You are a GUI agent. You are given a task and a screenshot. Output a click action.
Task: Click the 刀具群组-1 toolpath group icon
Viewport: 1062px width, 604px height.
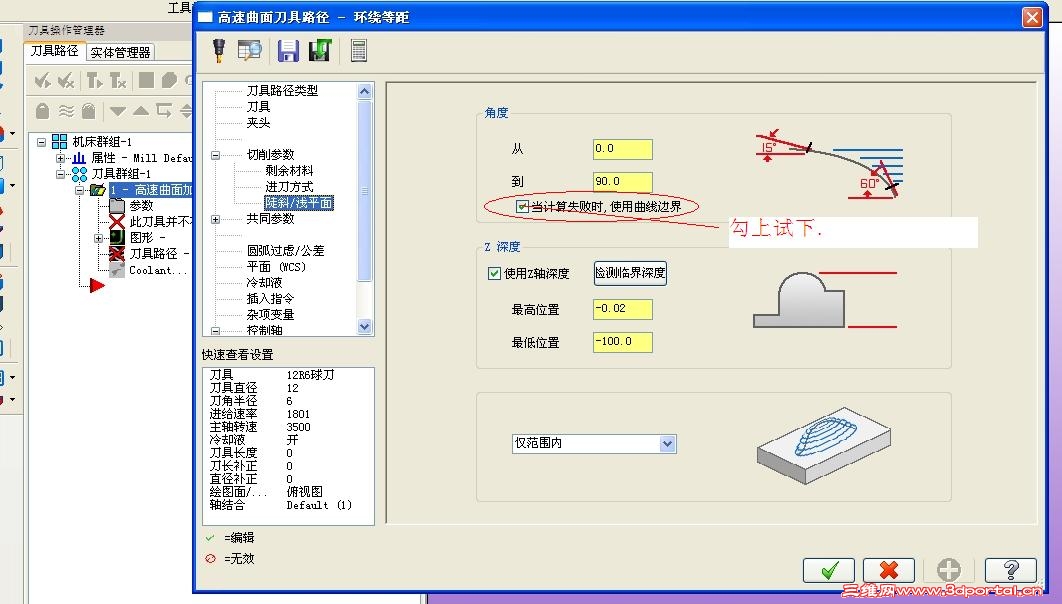[x=79, y=174]
